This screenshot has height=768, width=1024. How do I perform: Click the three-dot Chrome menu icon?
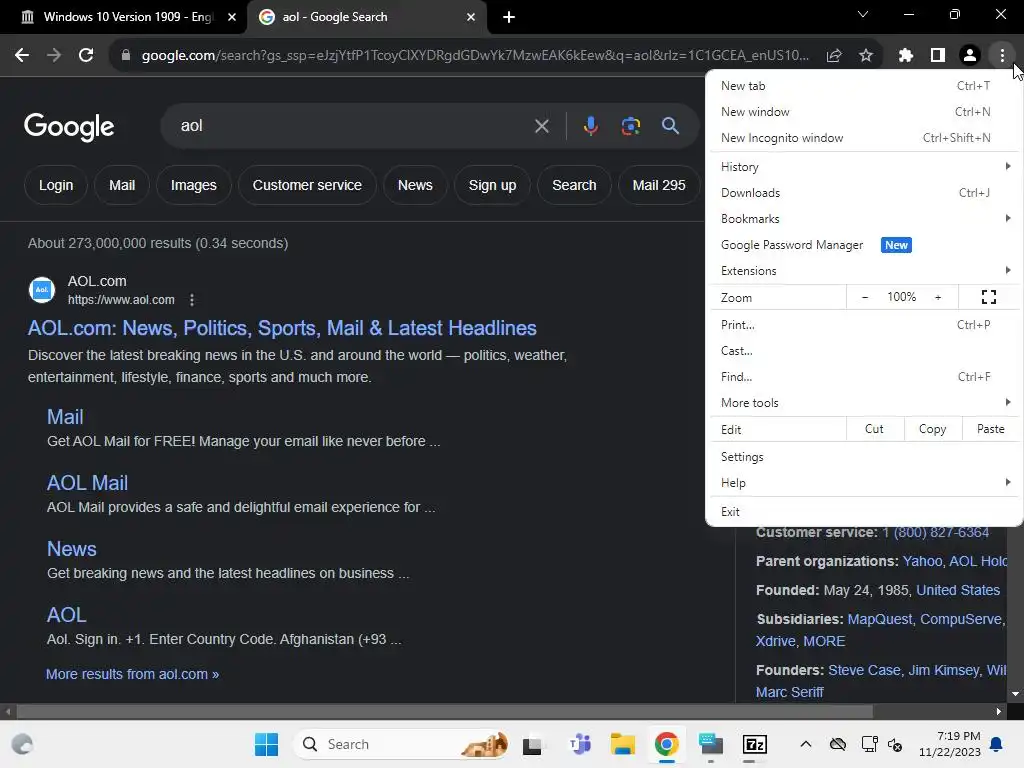pos(1002,56)
